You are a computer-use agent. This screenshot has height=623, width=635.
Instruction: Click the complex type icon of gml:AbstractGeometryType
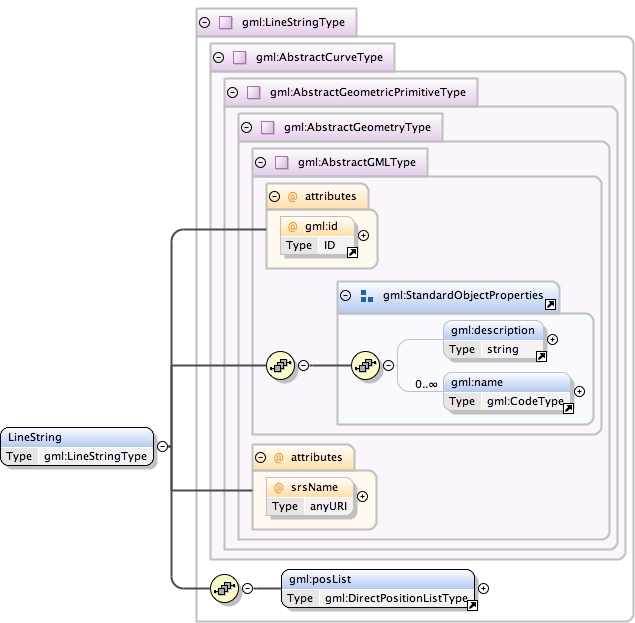point(267,128)
